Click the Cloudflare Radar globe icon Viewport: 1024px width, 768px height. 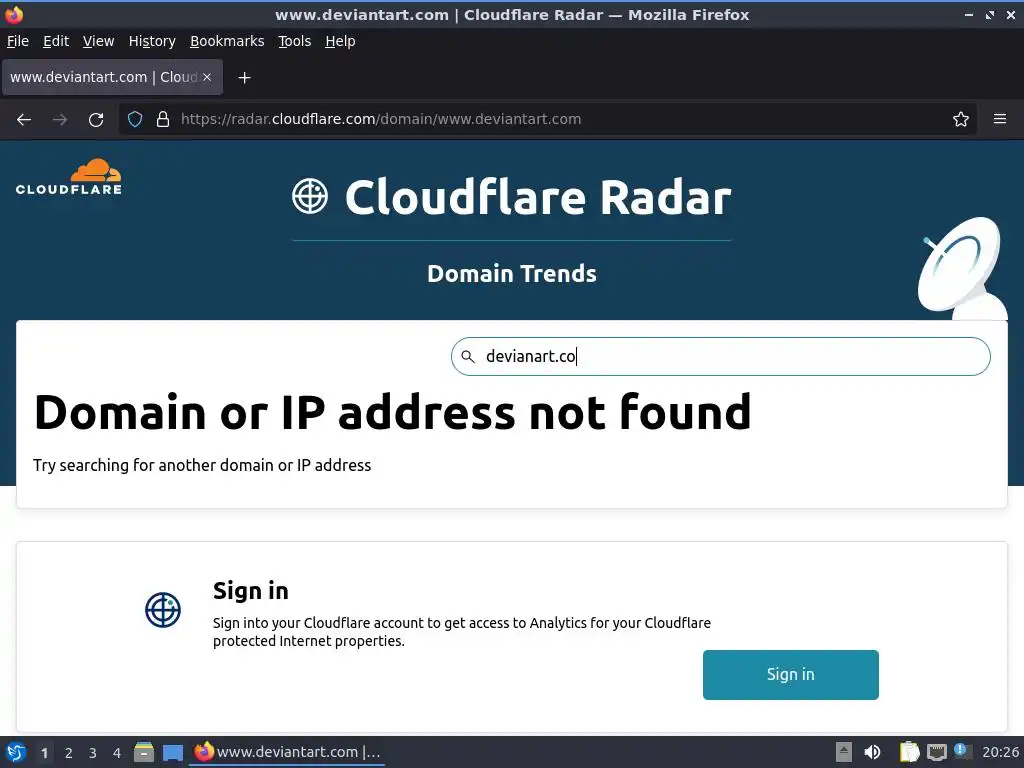pyautogui.click(x=310, y=196)
